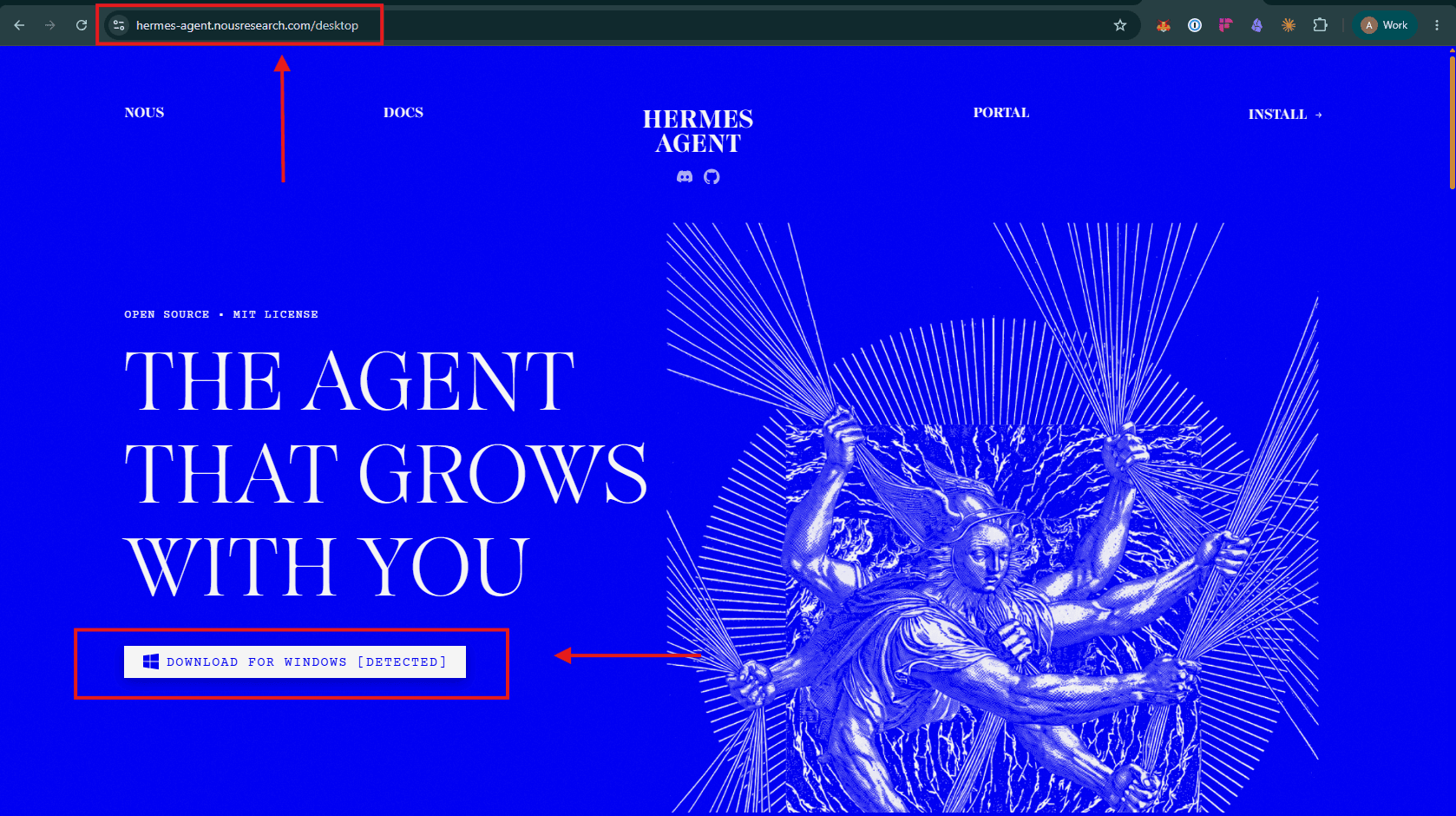Viewport: 1456px width, 816px height.
Task: Open the Obsidian purple crystal extension
Action: pyautogui.click(x=1256, y=25)
